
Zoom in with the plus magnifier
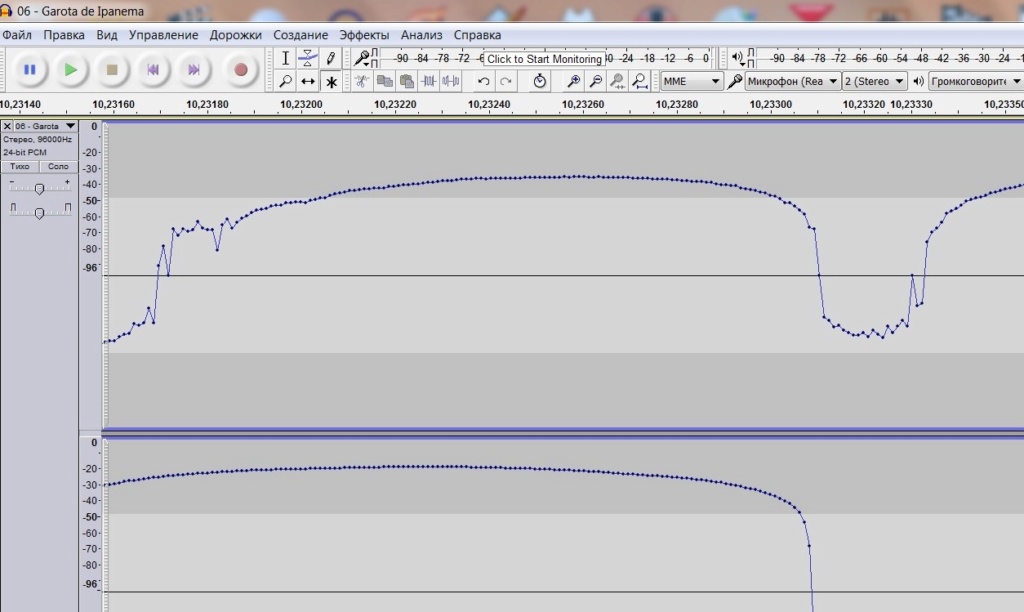coord(573,81)
